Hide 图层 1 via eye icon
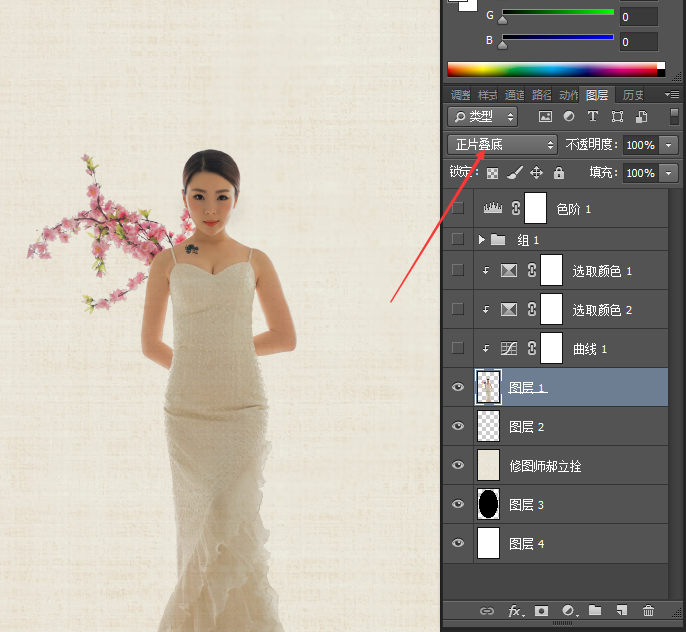686x632 pixels. point(458,388)
